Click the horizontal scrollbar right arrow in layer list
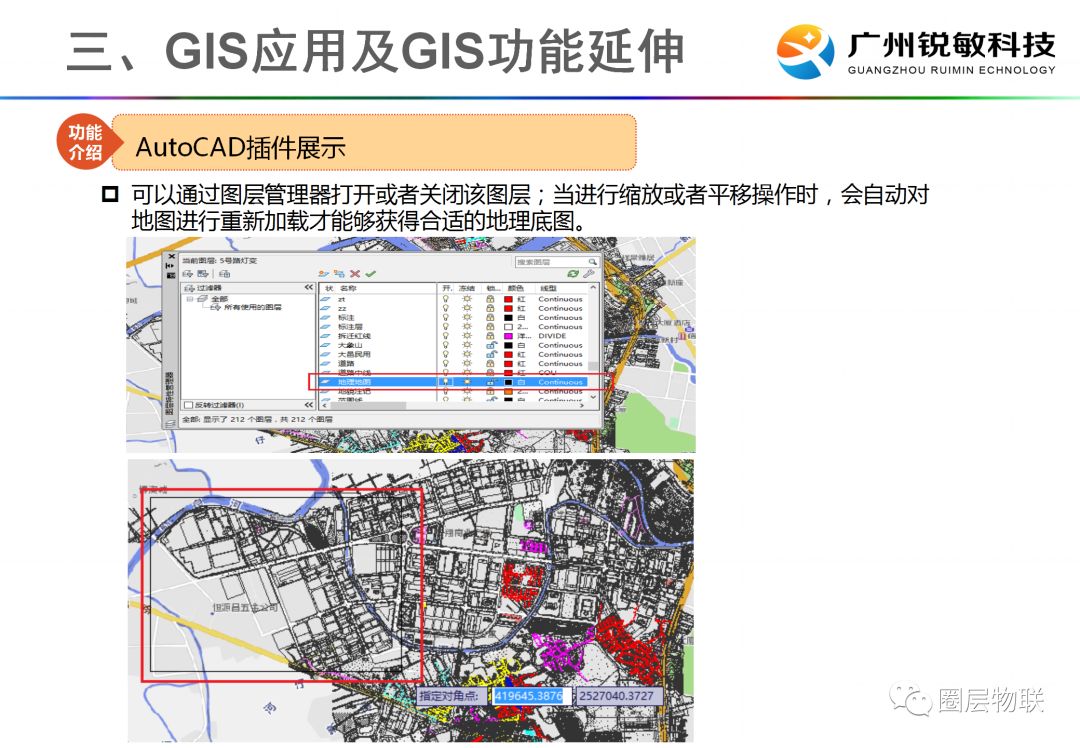This screenshot has height=748, width=1080. click(x=583, y=406)
